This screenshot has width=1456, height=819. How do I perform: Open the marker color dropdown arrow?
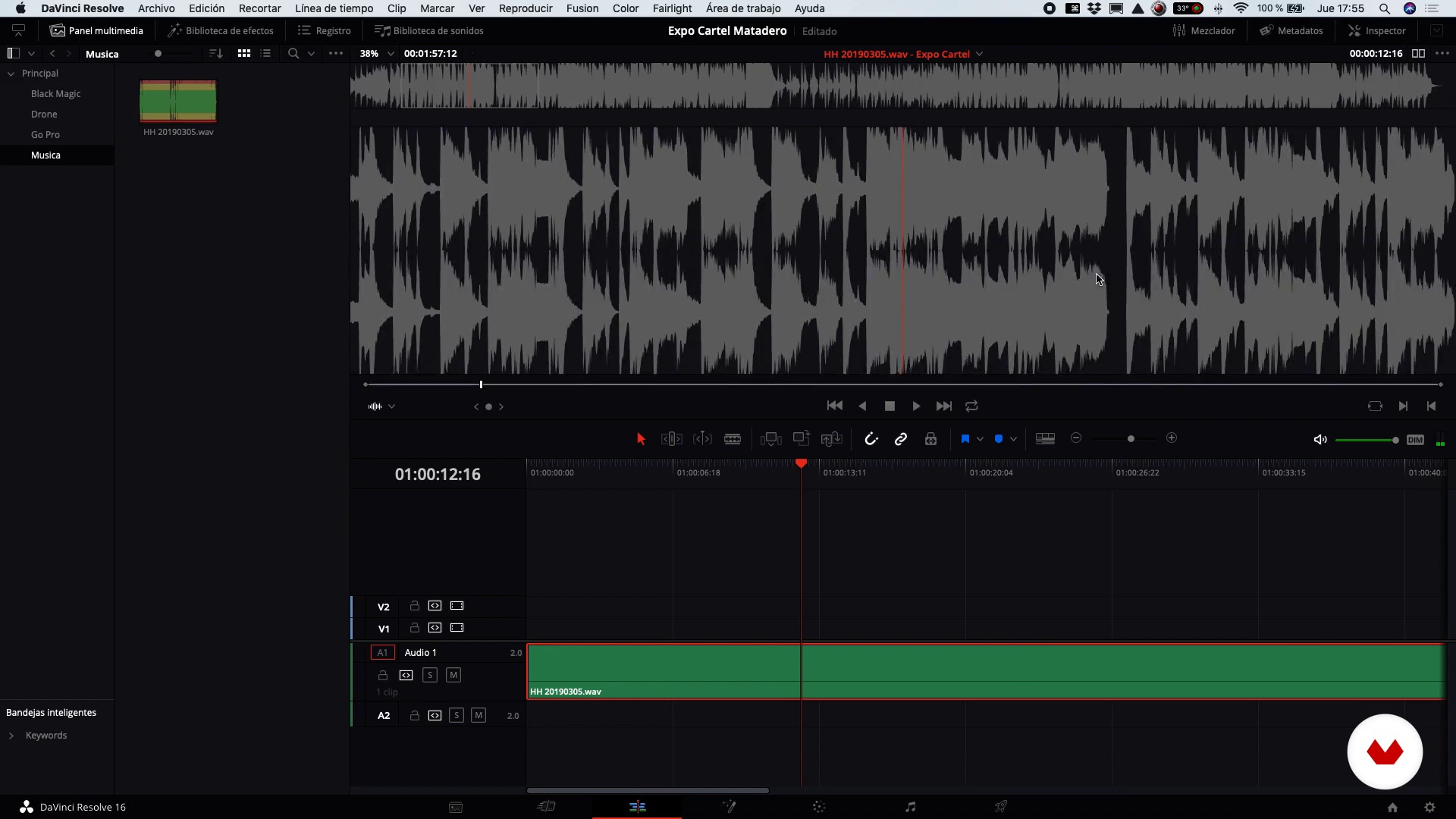[1014, 439]
